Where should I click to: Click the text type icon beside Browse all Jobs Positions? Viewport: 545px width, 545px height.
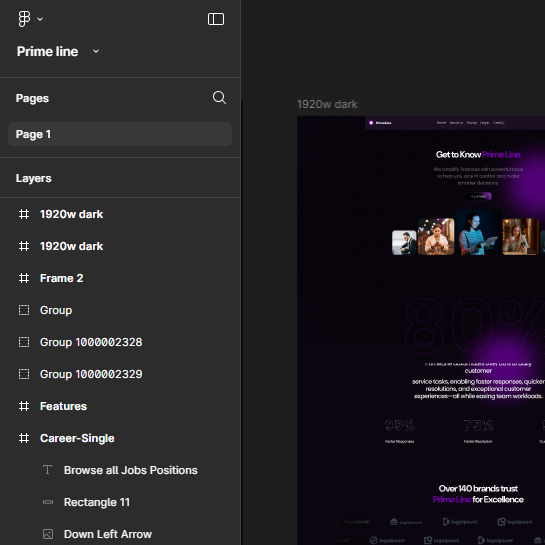pyautogui.click(x=48, y=470)
